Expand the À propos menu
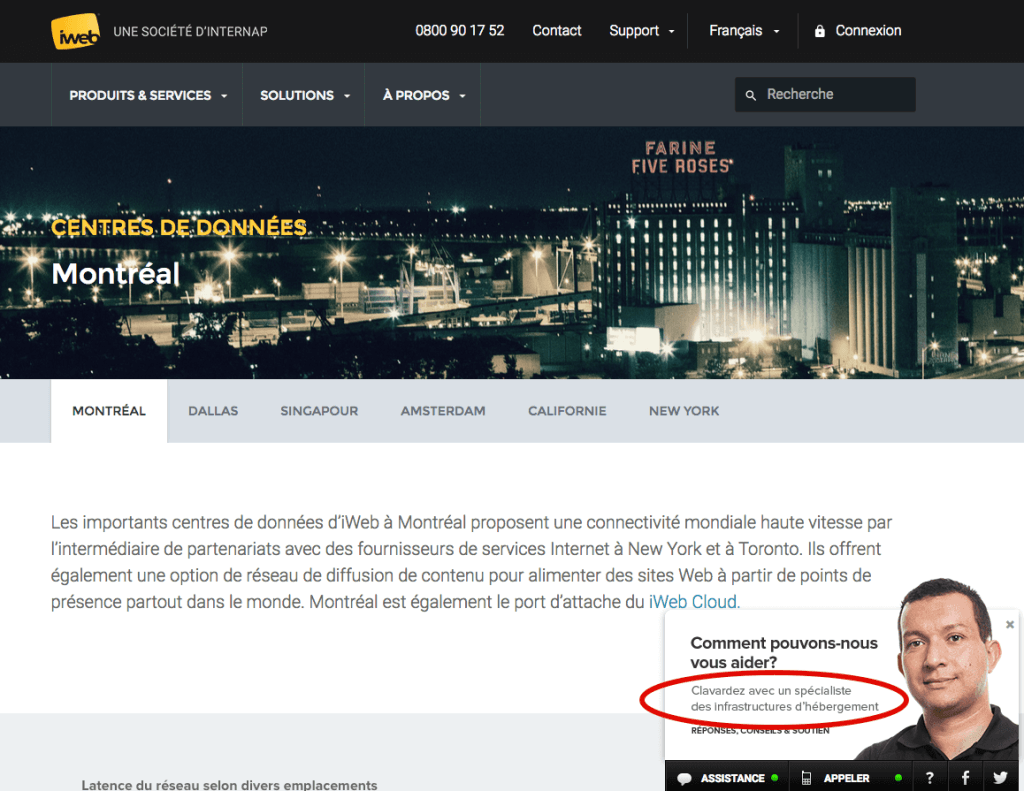The height and width of the screenshot is (791, 1024). coord(423,95)
